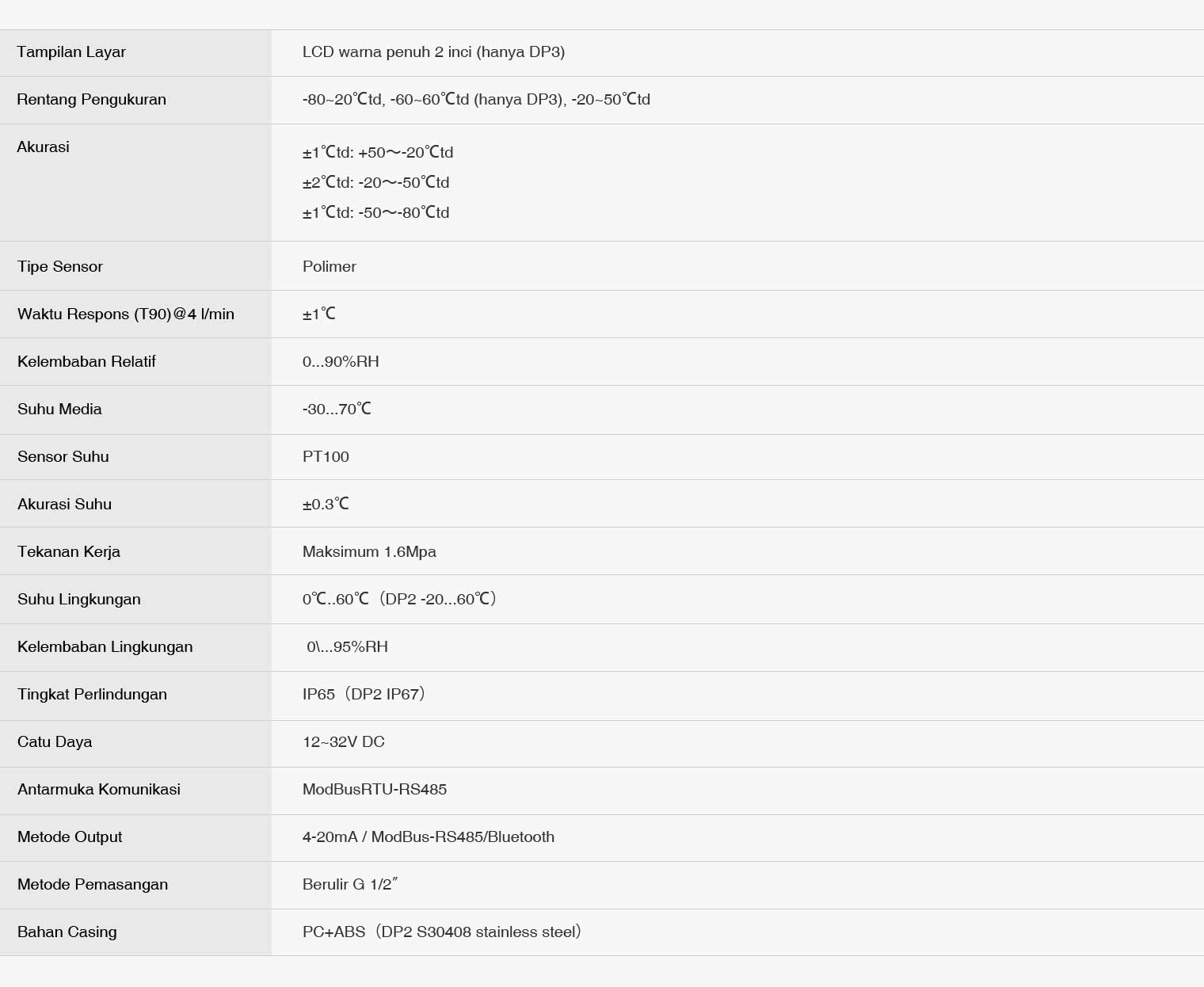
Task: Click the Polimer value text
Action: point(330,267)
